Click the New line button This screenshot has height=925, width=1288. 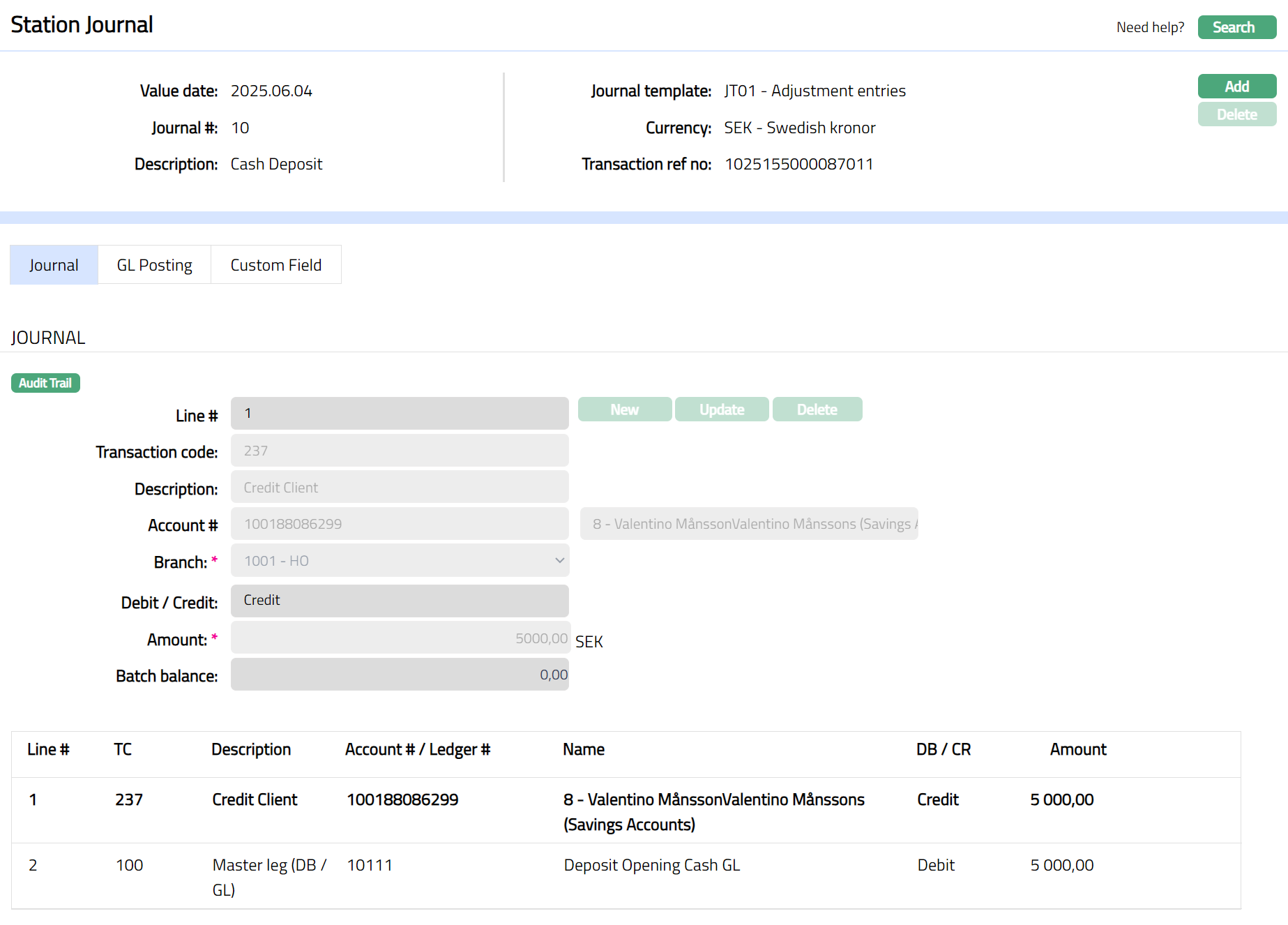(624, 409)
